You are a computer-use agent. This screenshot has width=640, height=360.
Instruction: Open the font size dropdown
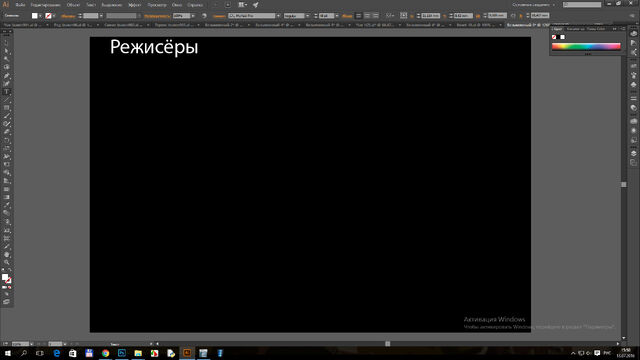click(x=337, y=16)
